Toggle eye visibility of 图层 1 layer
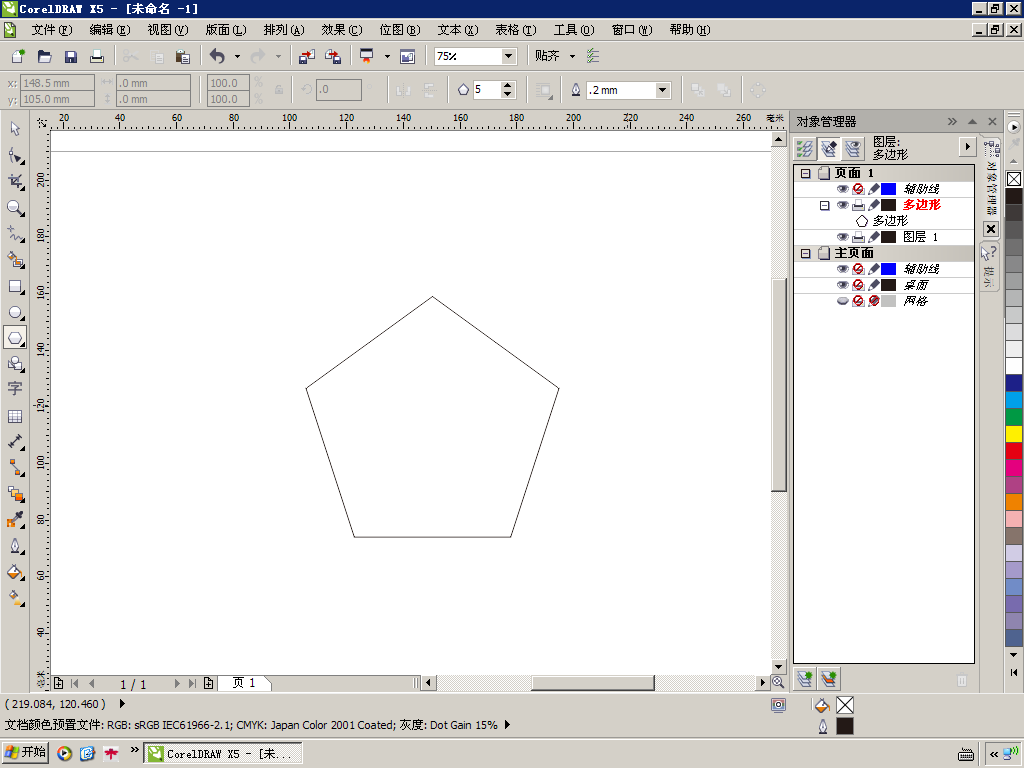The image size is (1024, 768). [x=842, y=237]
